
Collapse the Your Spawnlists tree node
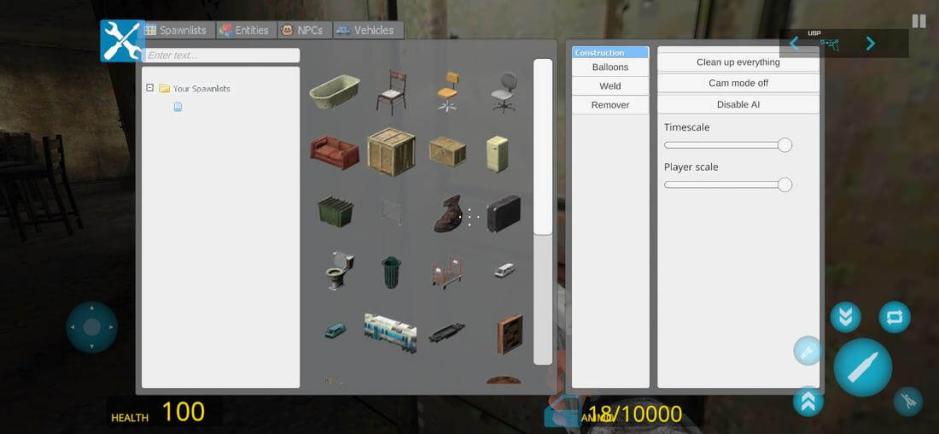(150, 88)
